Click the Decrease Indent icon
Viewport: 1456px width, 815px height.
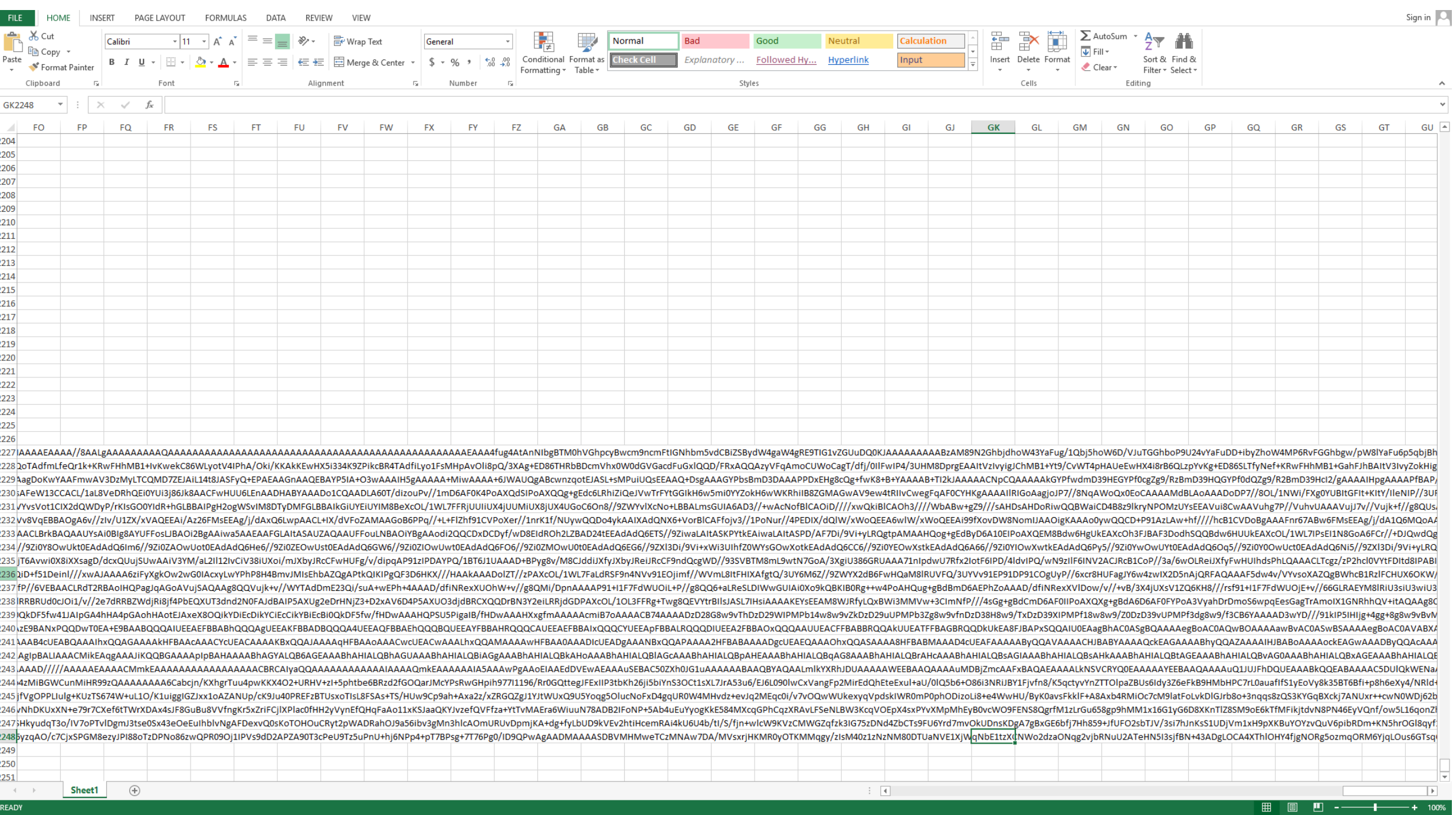click(303, 62)
